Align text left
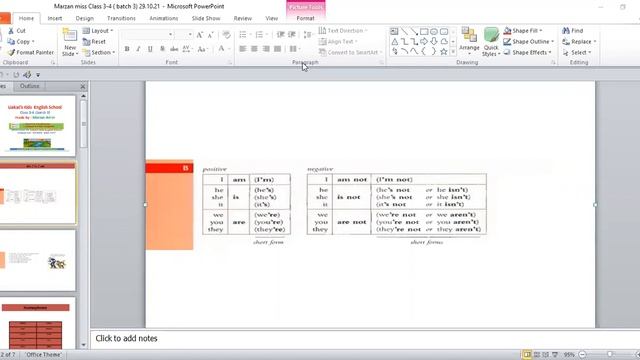 tap(242, 49)
